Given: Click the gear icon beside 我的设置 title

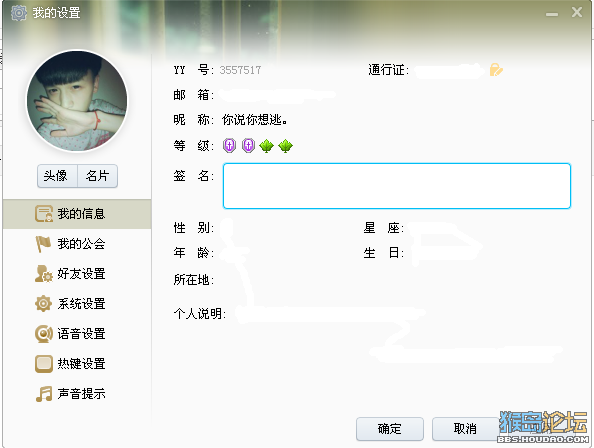Looking at the screenshot, I should (19, 12).
